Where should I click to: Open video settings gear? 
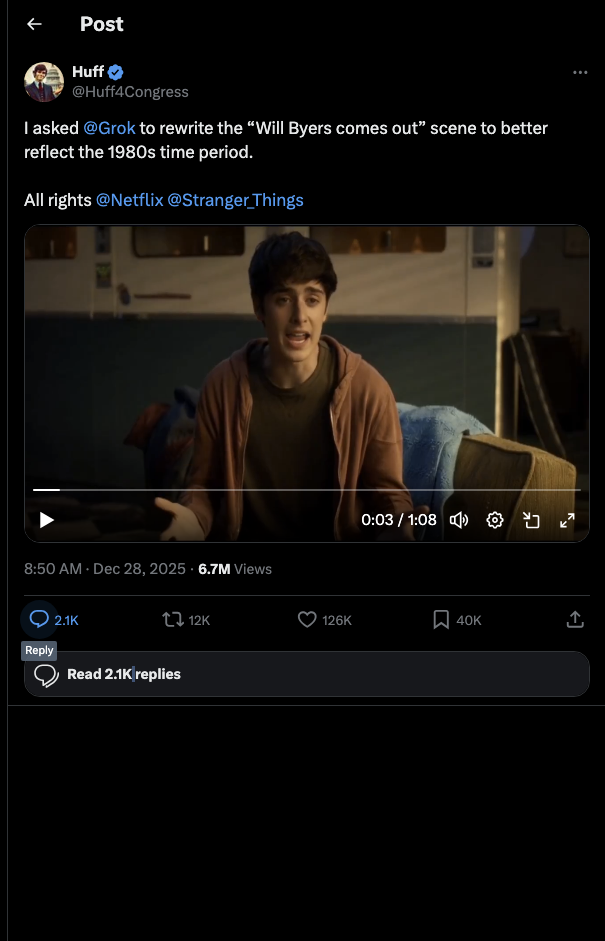[495, 520]
